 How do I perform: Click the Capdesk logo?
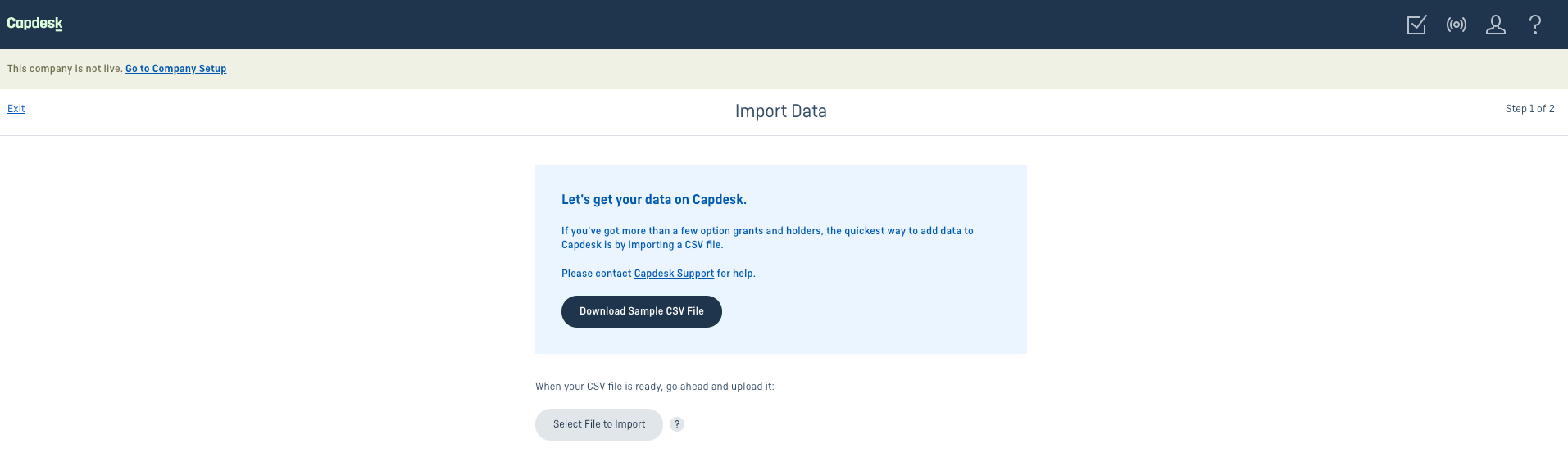coord(35,24)
